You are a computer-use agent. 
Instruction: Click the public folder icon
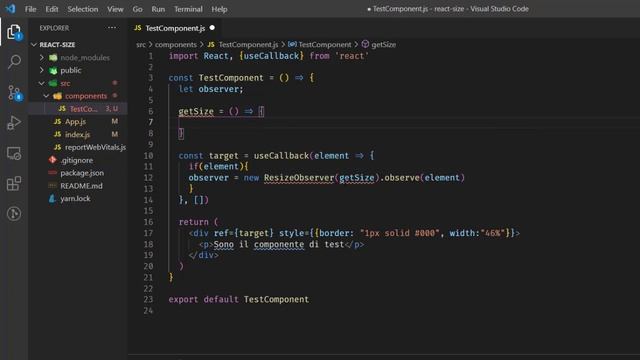[53, 70]
